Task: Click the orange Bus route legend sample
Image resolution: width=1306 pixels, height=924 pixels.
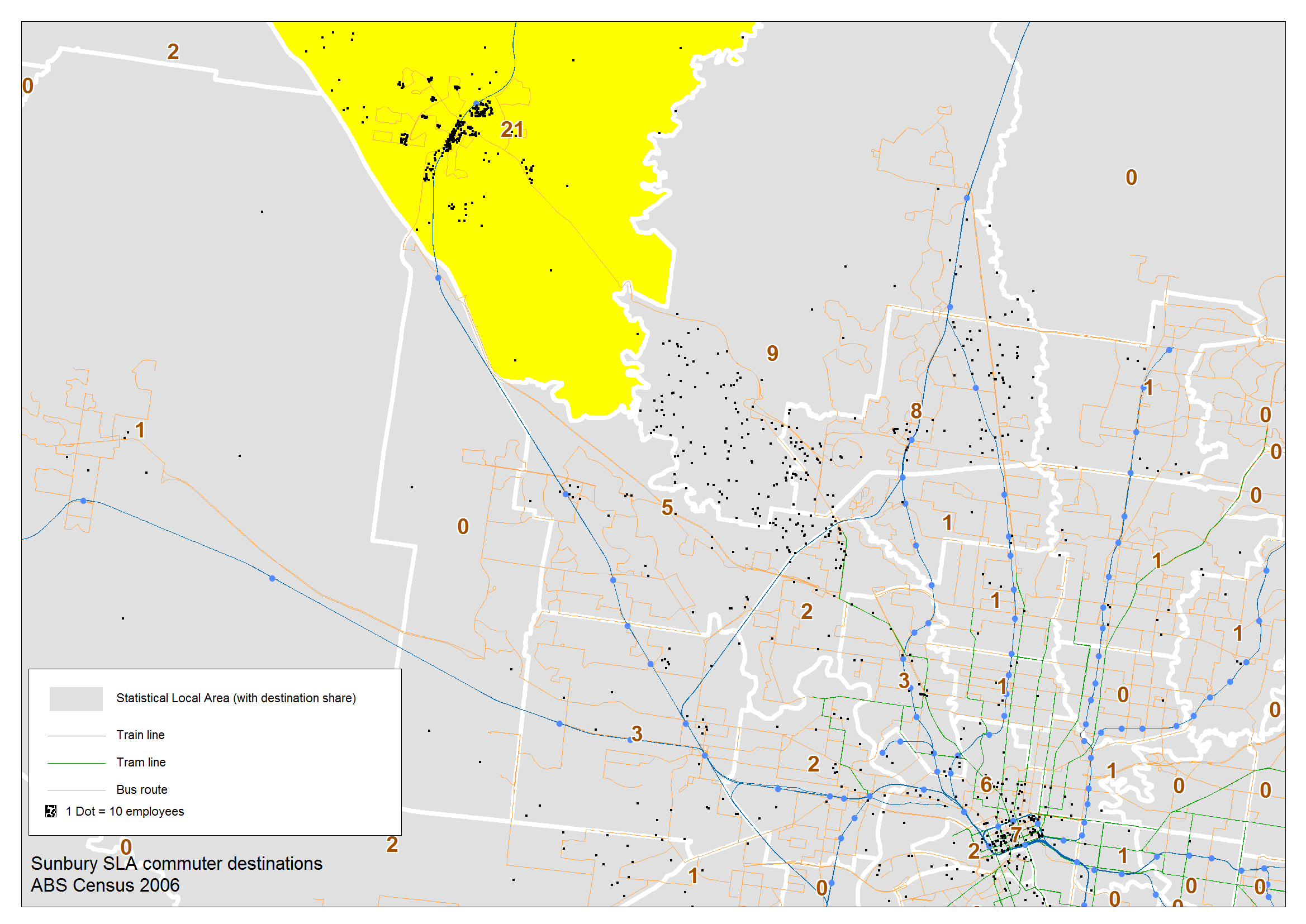Action: [75, 790]
